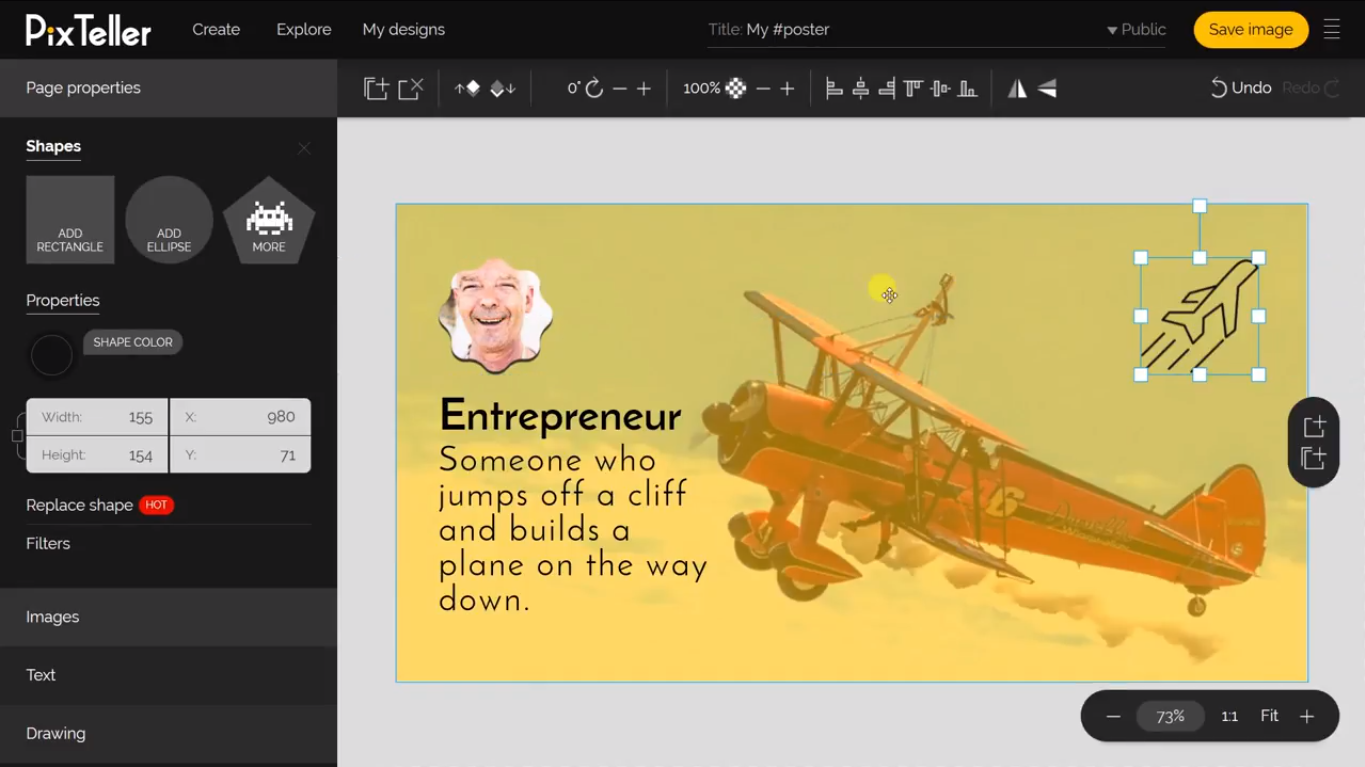Click Add Ellipse shape button
The height and width of the screenshot is (767, 1365).
[169, 220]
